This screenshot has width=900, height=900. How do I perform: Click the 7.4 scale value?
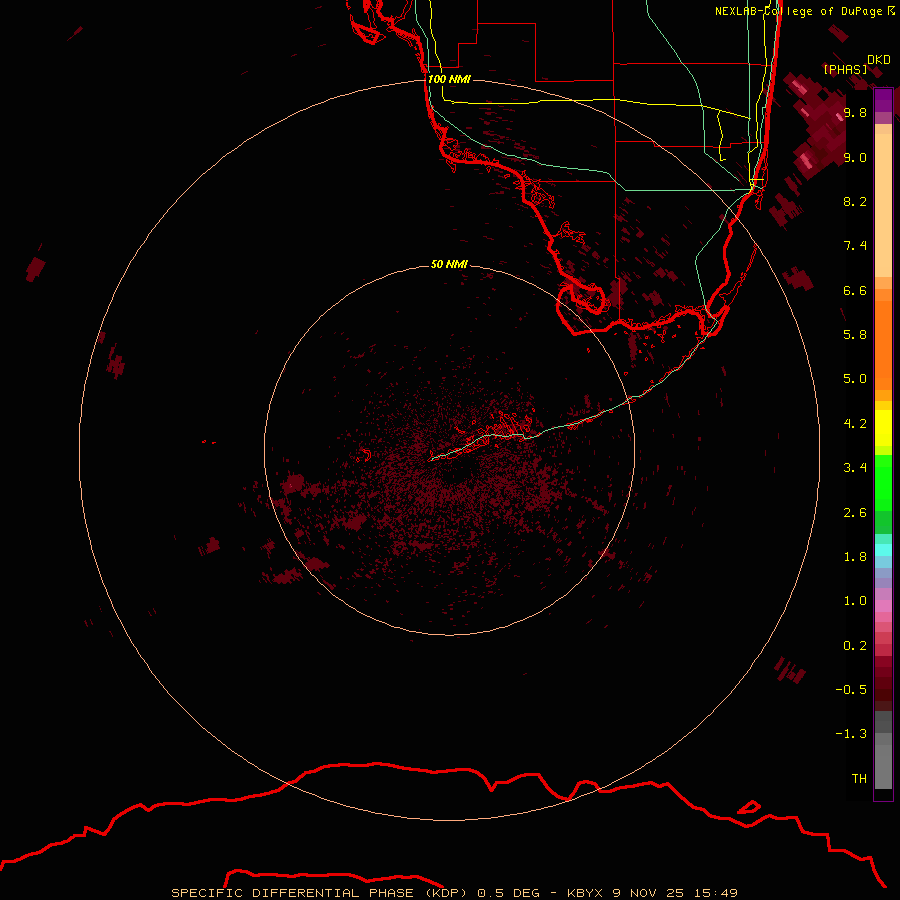point(855,246)
